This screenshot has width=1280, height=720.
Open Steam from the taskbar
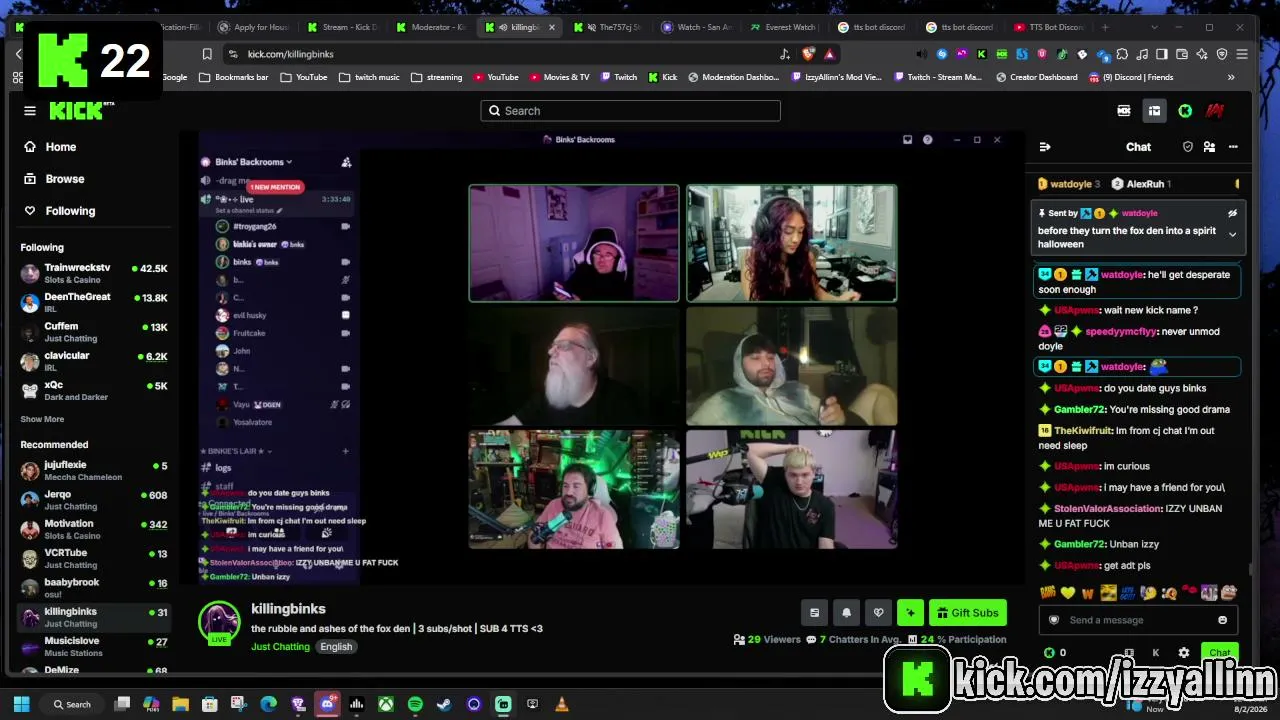point(444,705)
